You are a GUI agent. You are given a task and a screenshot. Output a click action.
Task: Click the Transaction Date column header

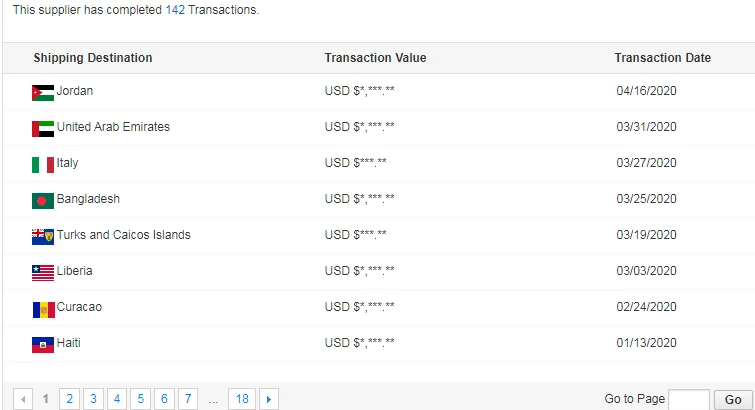pyautogui.click(x=663, y=58)
